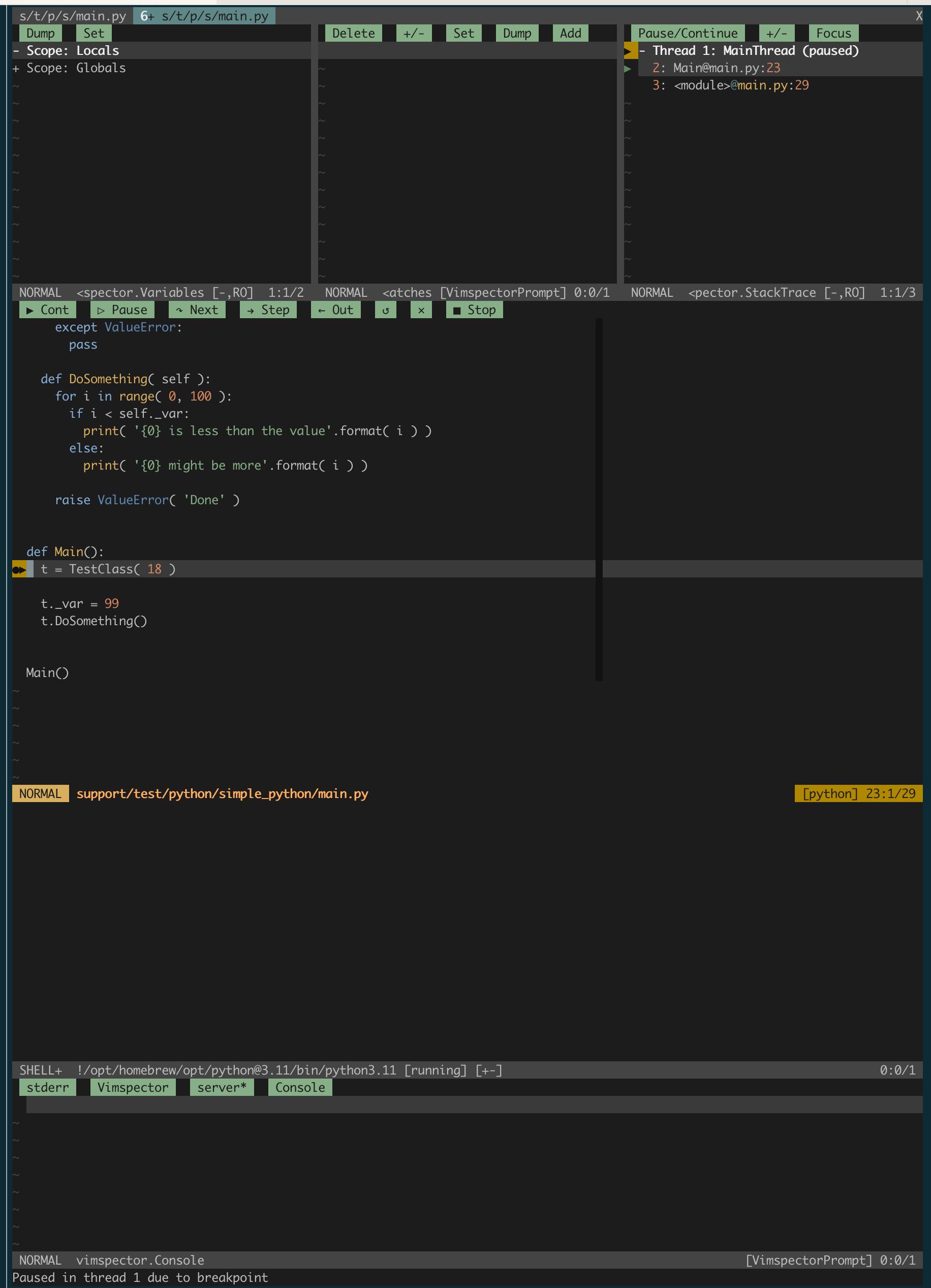Switch to the Console tab

(x=299, y=1087)
